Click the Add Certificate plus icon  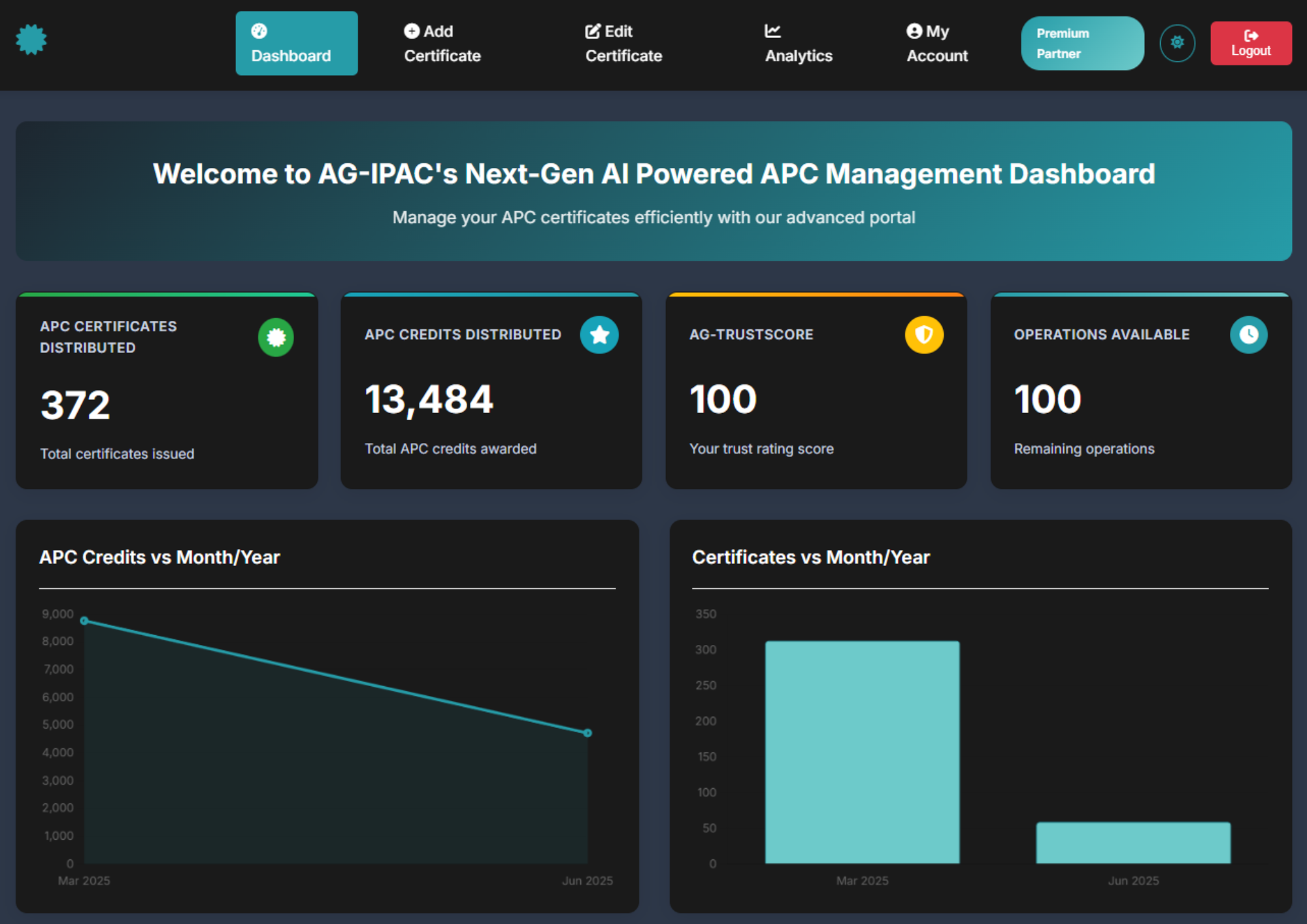[410, 30]
